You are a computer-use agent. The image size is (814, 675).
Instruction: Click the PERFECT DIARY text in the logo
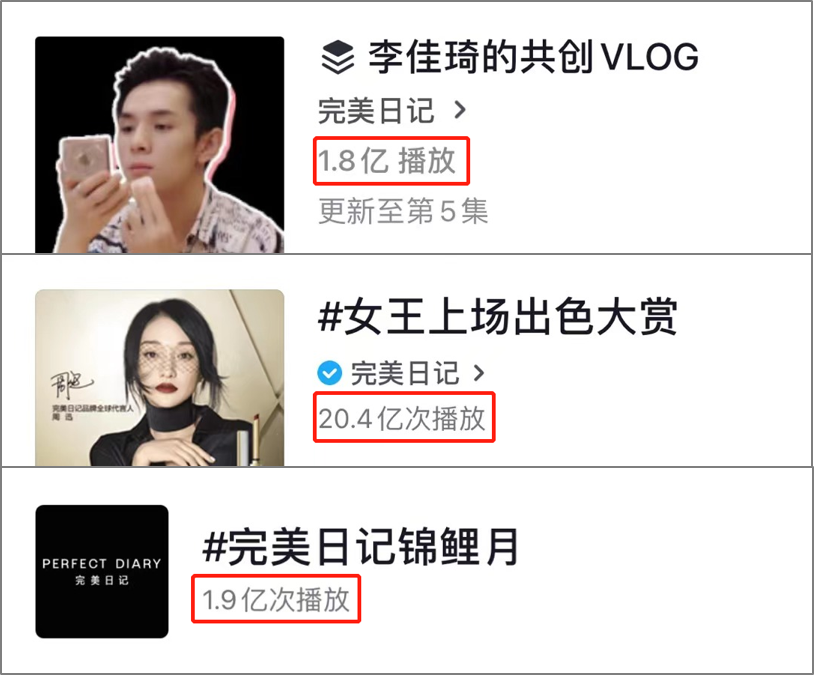point(102,563)
